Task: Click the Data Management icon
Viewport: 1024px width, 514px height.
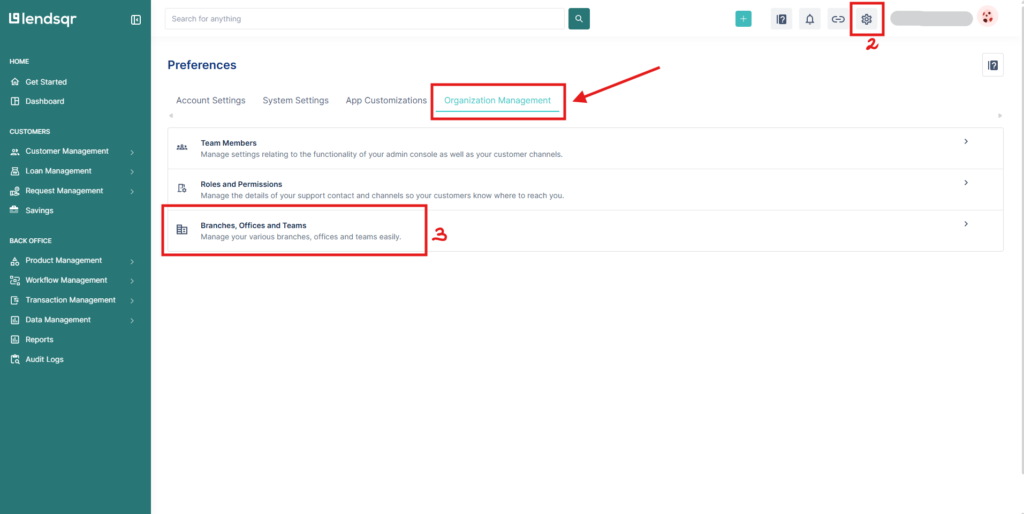Action: point(14,320)
